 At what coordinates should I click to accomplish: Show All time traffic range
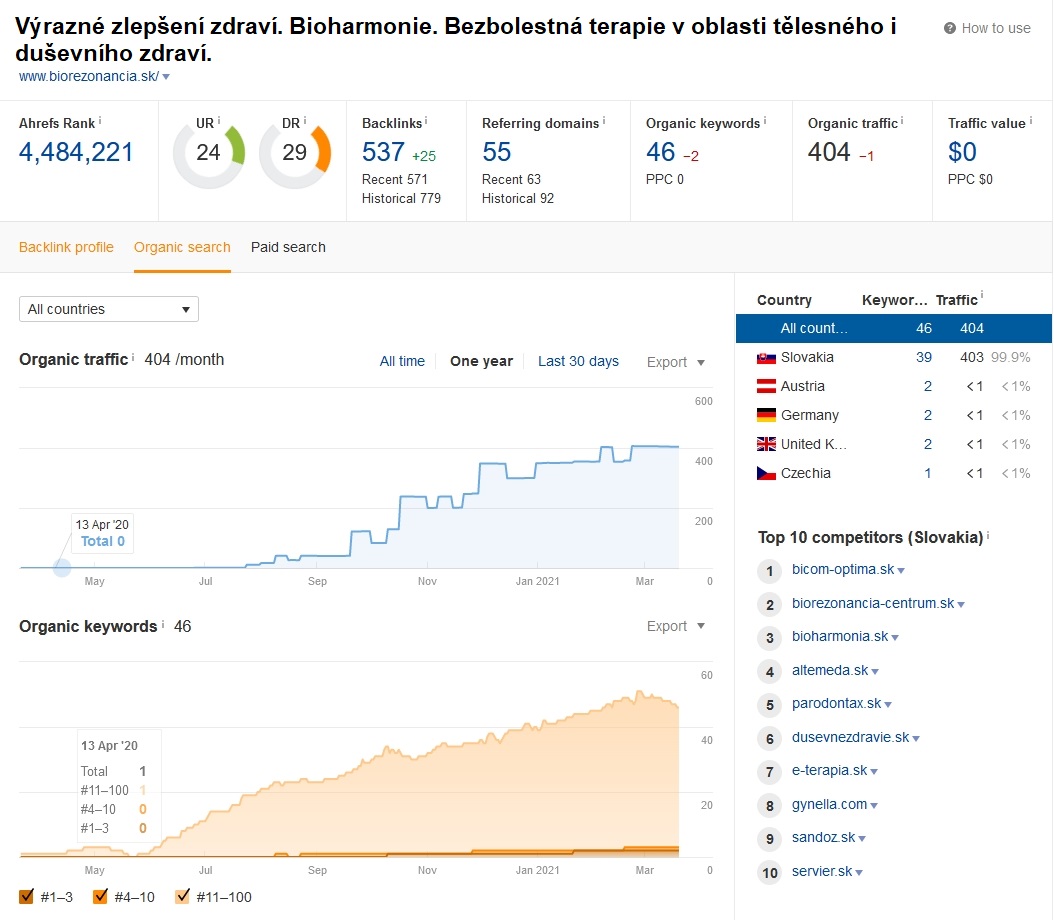click(x=402, y=362)
